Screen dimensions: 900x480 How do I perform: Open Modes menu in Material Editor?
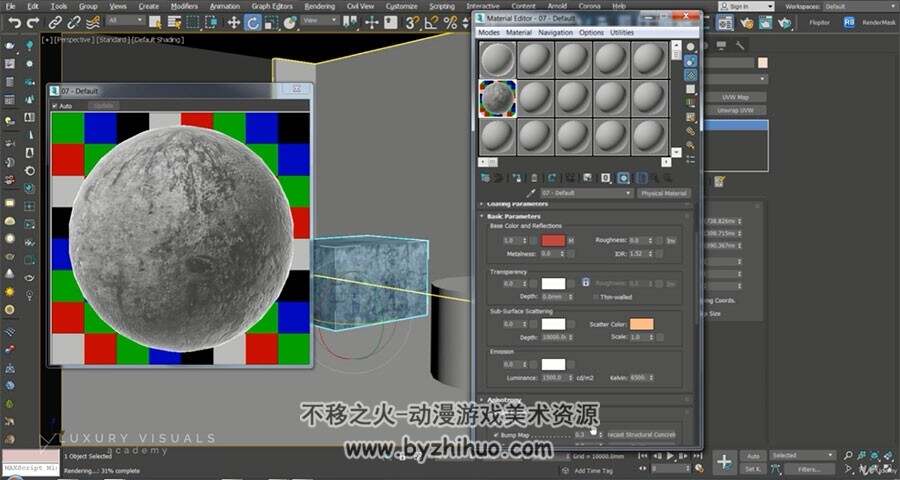coord(489,33)
